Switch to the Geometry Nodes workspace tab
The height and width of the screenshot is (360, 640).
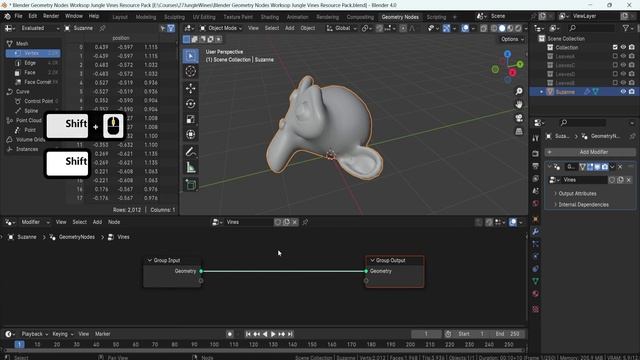400,17
